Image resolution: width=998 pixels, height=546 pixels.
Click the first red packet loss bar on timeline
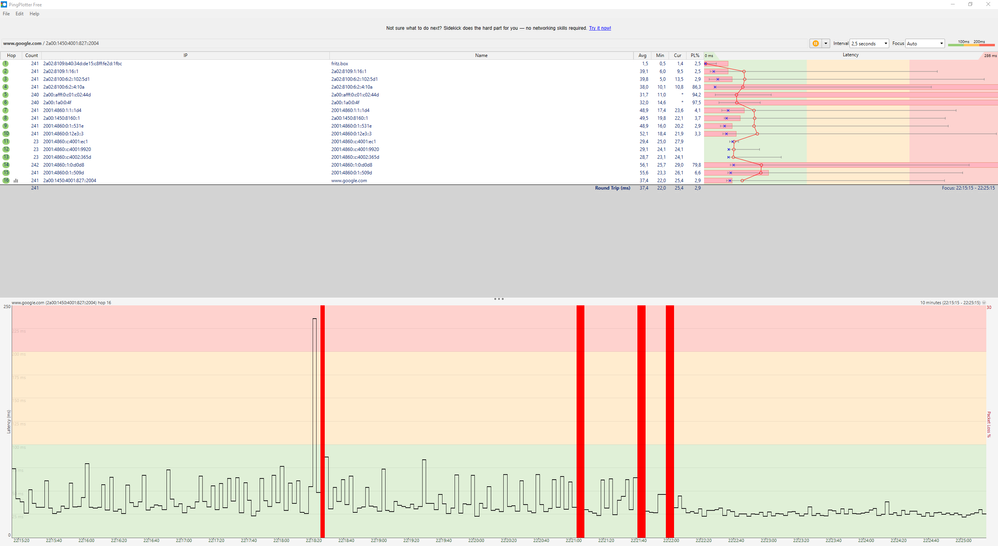pos(323,421)
